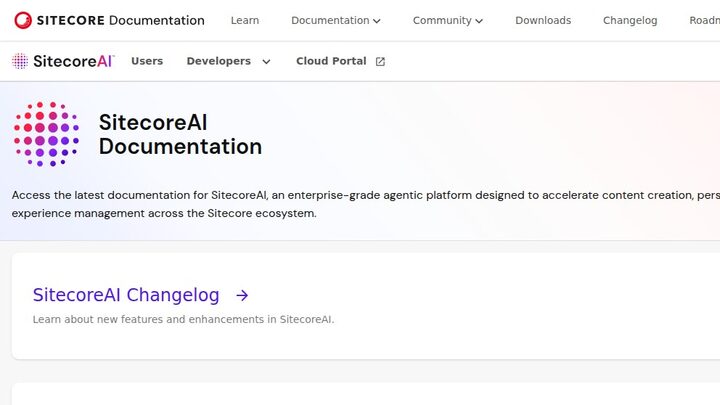This screenshot has height=405, width=720.
Task: Click the 'Access the latest documentation' paragraph
Action: coord(366,204)
